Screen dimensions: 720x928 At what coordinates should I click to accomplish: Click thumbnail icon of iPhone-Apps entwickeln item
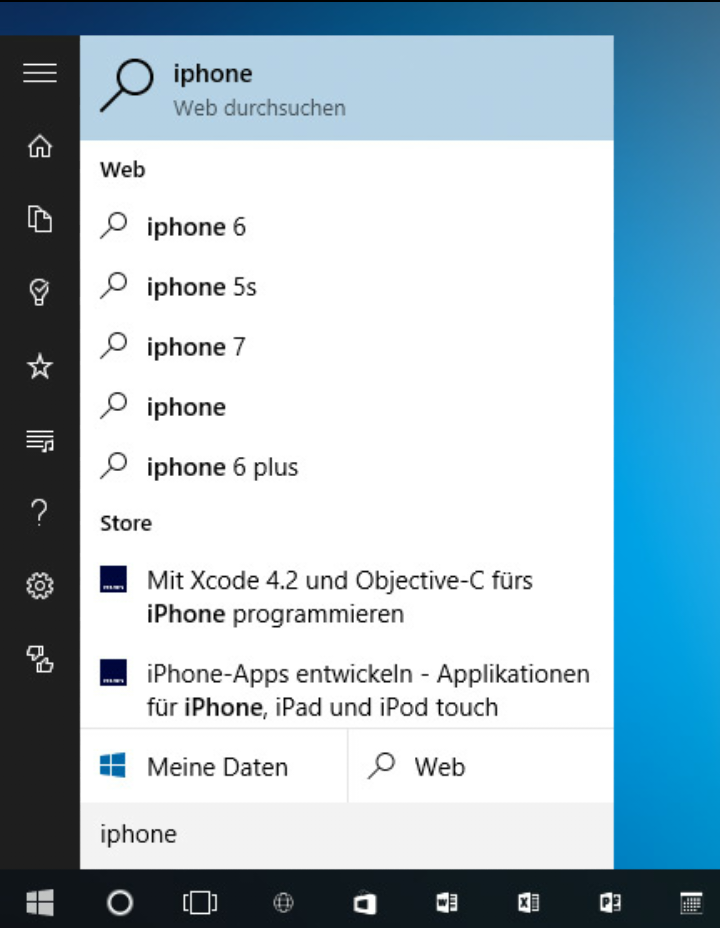point(113,672)
